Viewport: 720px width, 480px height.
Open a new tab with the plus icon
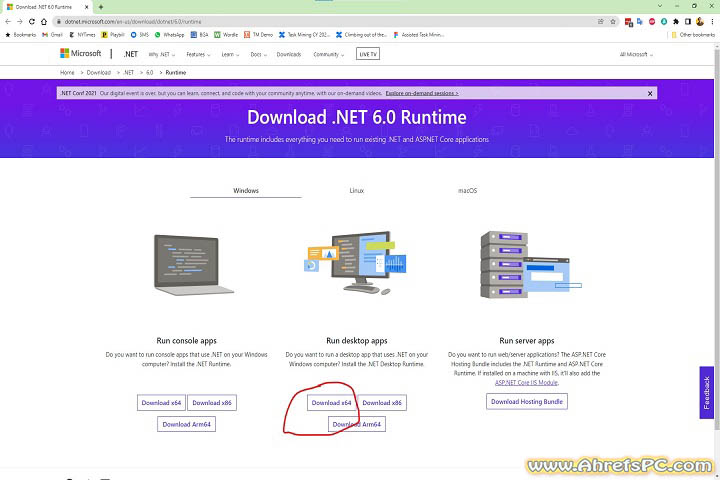101,7
